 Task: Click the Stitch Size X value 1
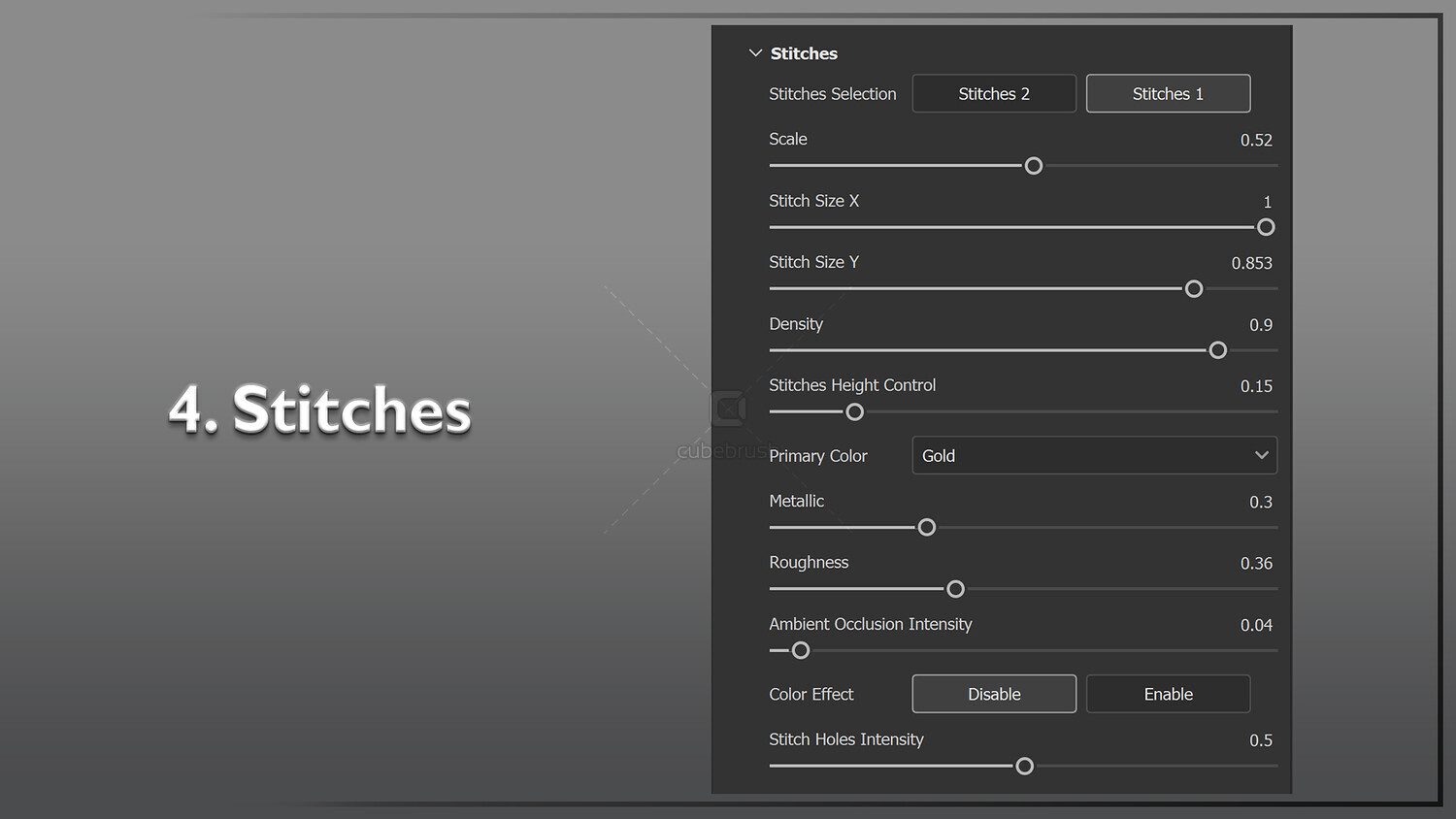tap(1268, 202)
